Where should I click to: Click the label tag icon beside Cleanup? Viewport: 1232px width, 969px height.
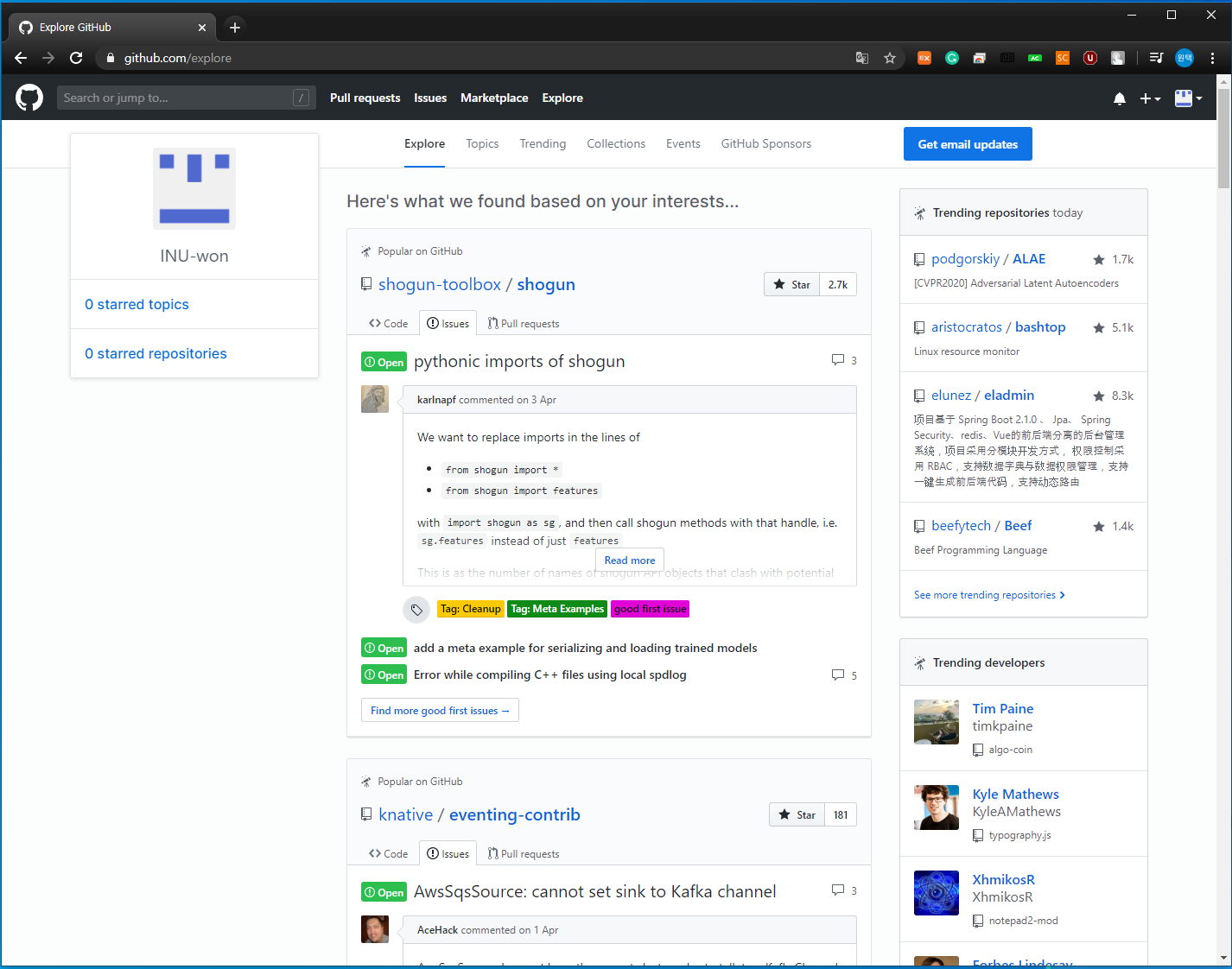pyautogui.click(x=416, y=610)
